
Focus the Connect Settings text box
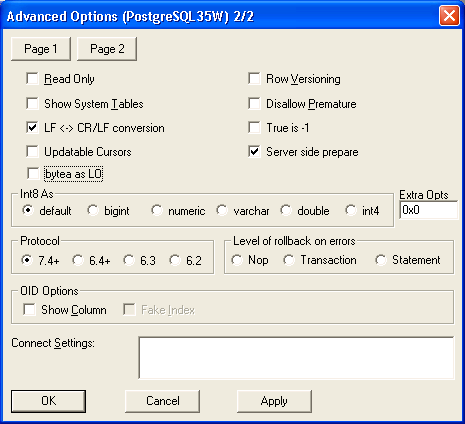[x=296, y=358]
